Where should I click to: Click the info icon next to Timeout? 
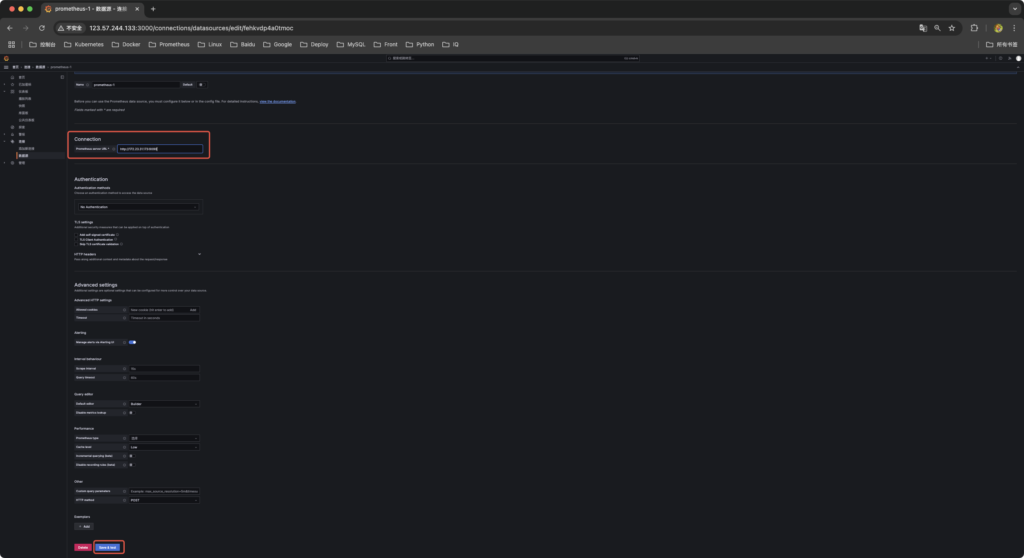coord(126,317)
